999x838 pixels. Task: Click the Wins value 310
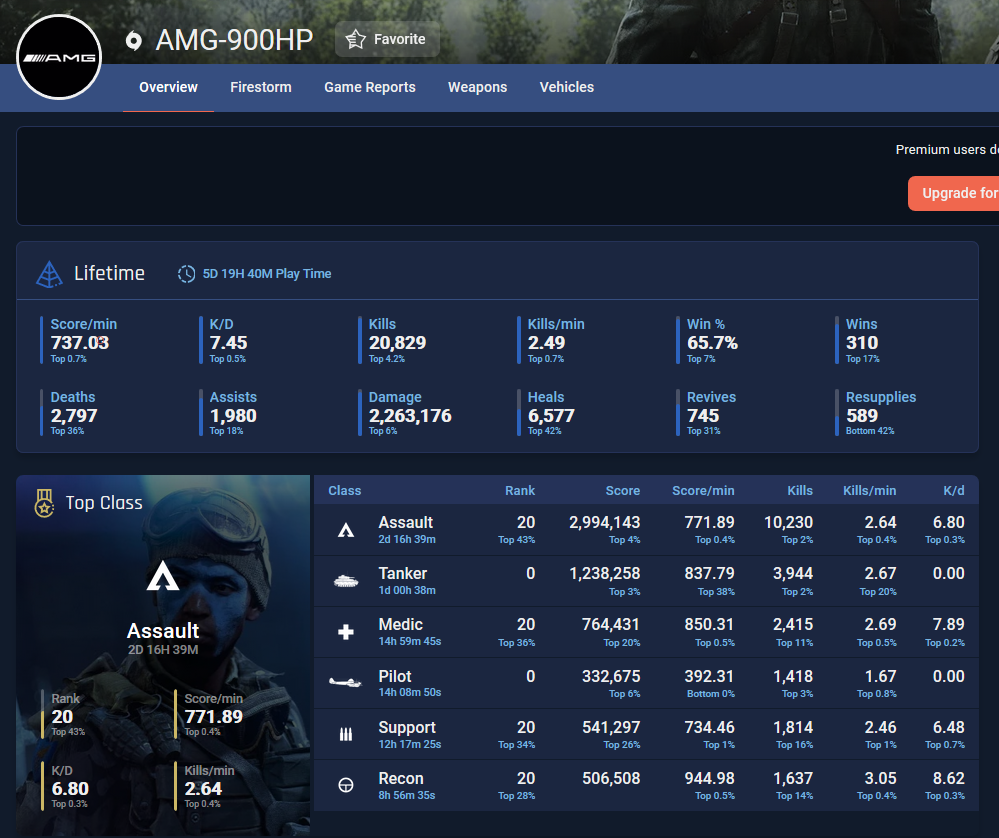[x=862, y=343]
